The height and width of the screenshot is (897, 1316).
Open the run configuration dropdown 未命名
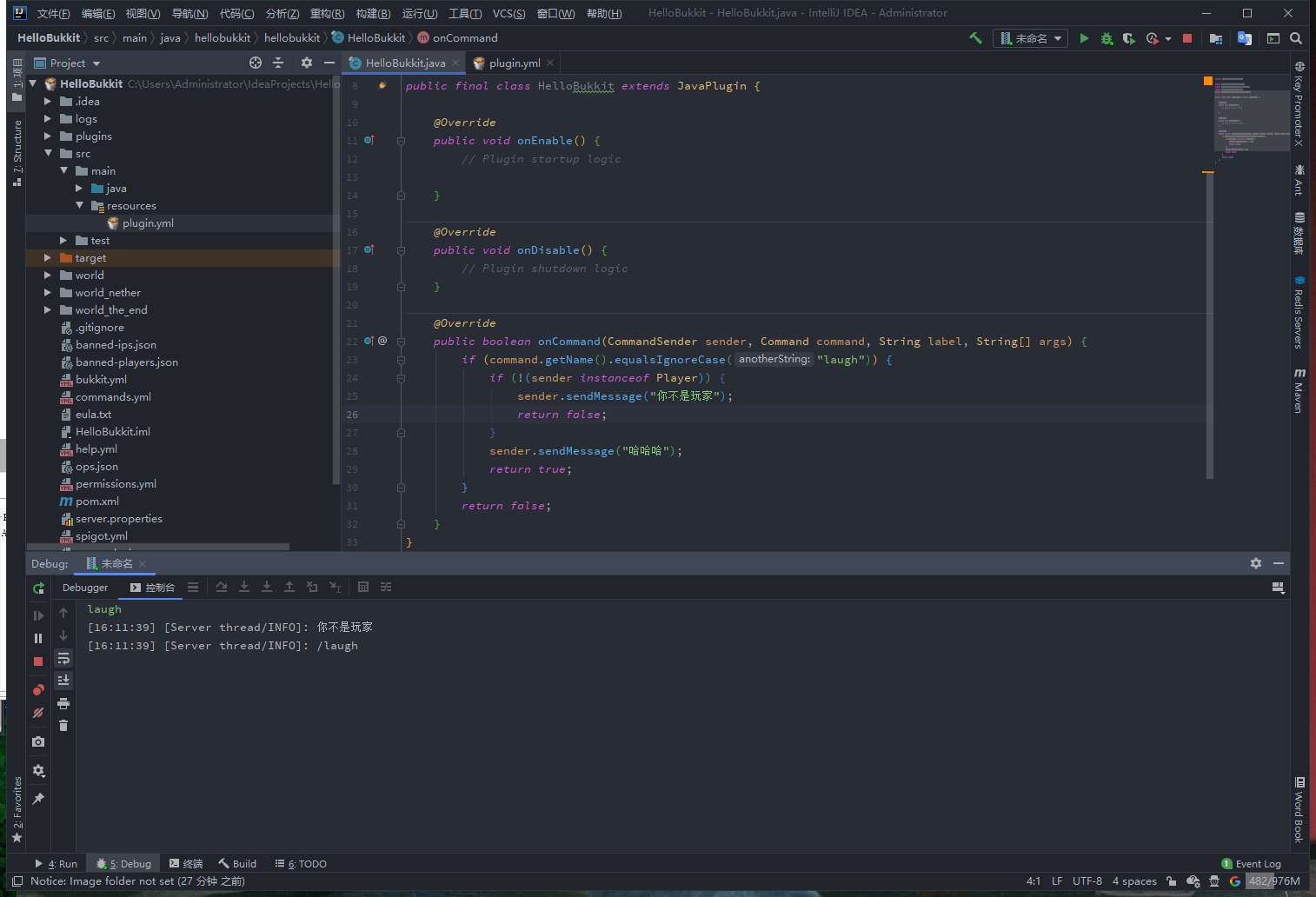[x=1031, y=38]
